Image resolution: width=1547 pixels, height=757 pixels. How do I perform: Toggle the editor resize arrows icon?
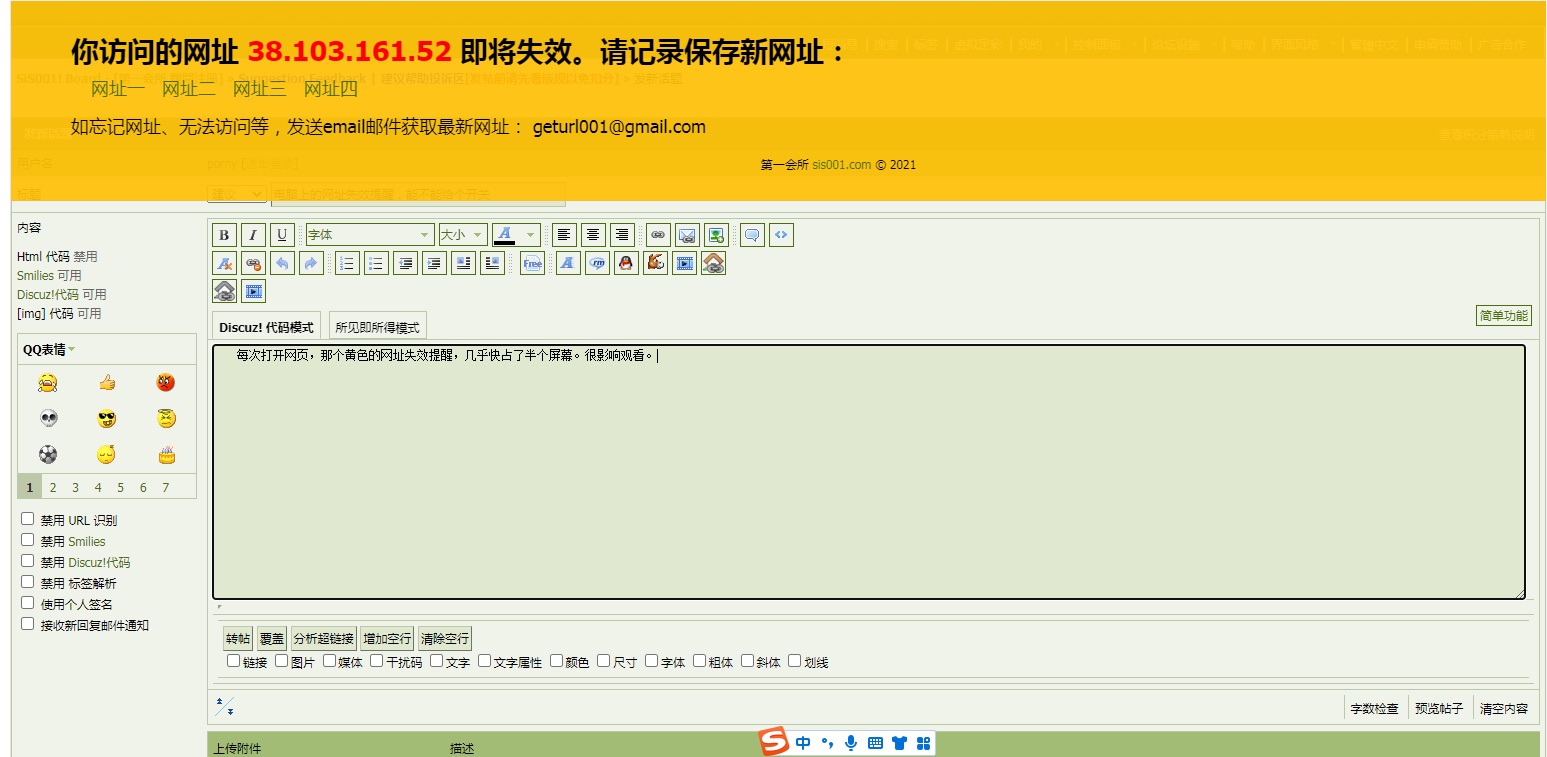point(225,706)
